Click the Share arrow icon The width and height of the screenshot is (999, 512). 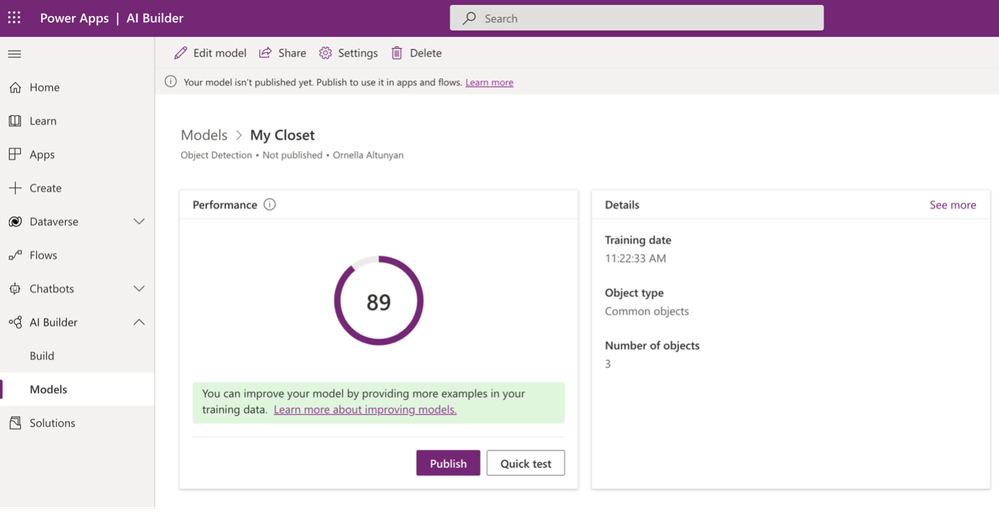tap(265, 53)
